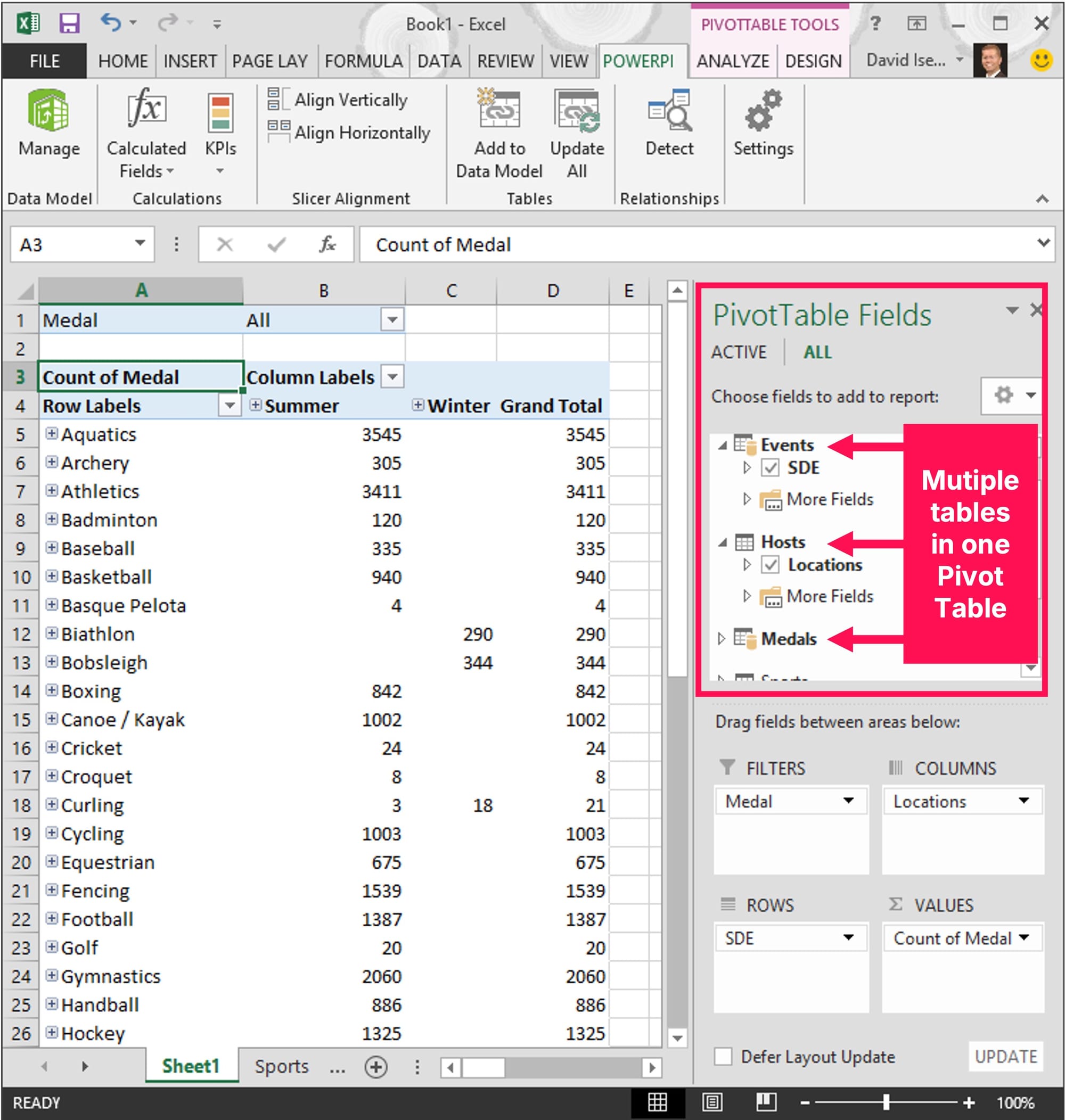Open Excel Help question mark
The width and height of the screenshot is (1065, 1120).
[875, 23]
